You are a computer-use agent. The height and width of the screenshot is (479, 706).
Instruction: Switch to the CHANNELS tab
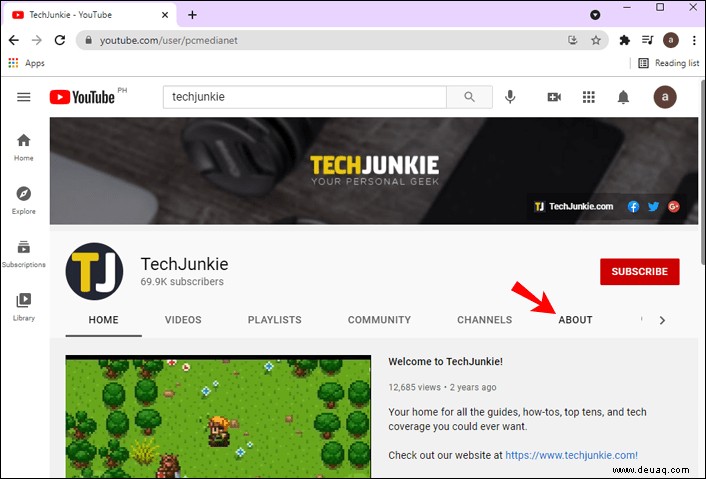coord(484,320)
